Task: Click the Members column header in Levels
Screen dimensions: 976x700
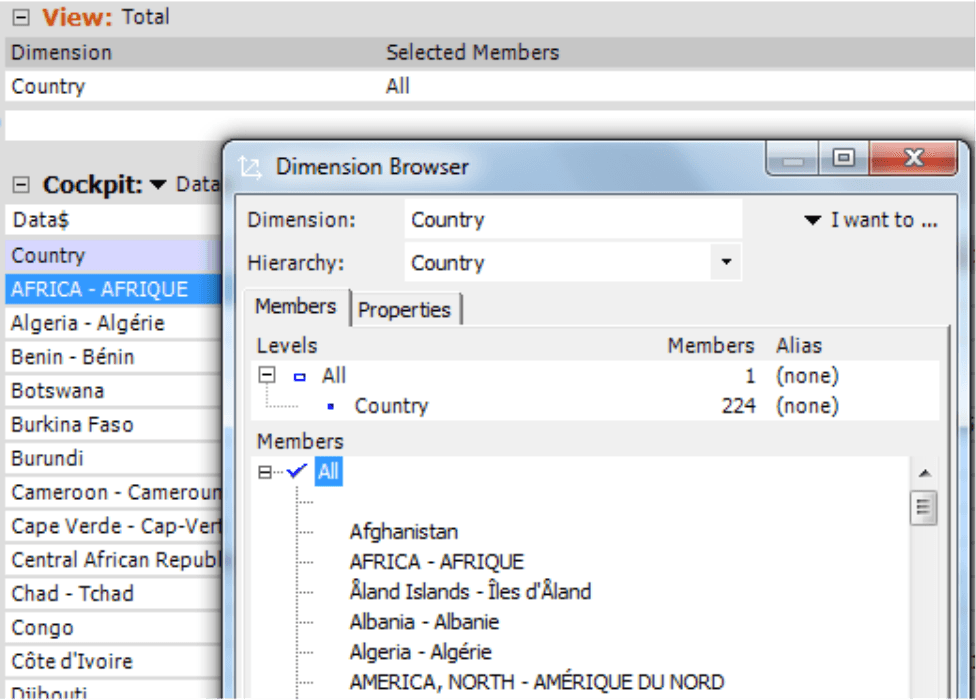Action: coord(710,345)
